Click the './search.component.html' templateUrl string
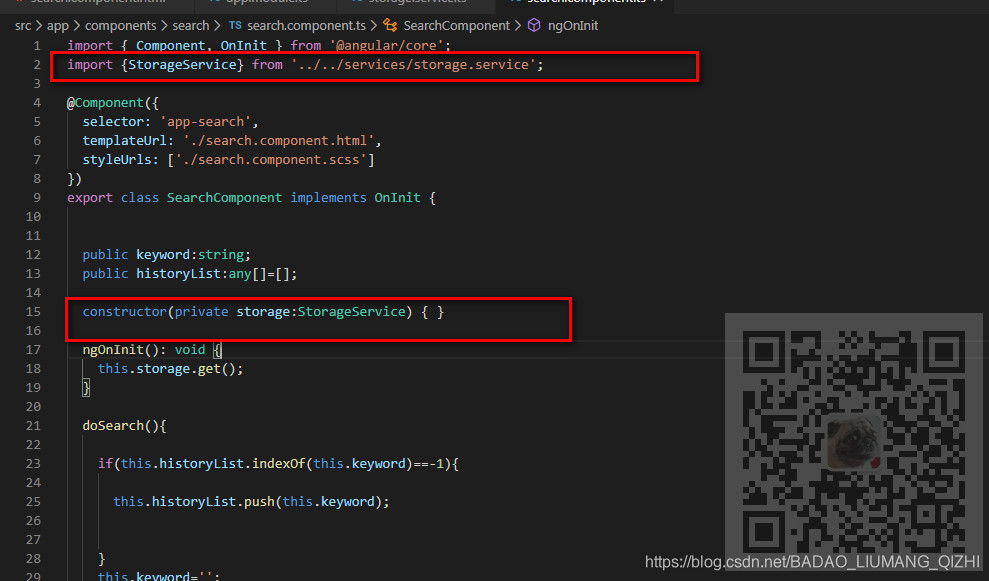This screenshot has height=581, width=989. tap(279, 141)
